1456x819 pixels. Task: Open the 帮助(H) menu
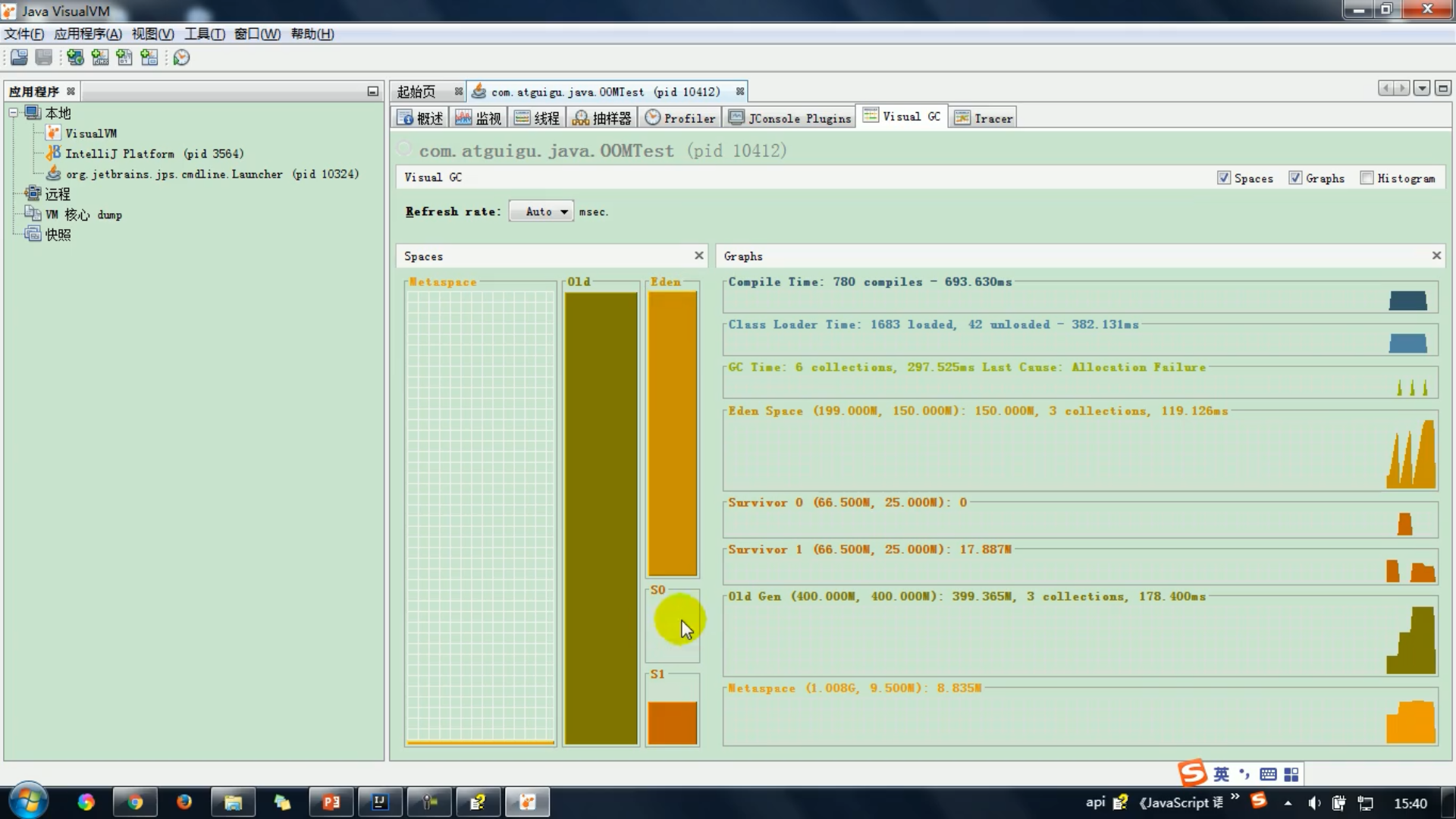pyautogui.click(x=312, y=34)
